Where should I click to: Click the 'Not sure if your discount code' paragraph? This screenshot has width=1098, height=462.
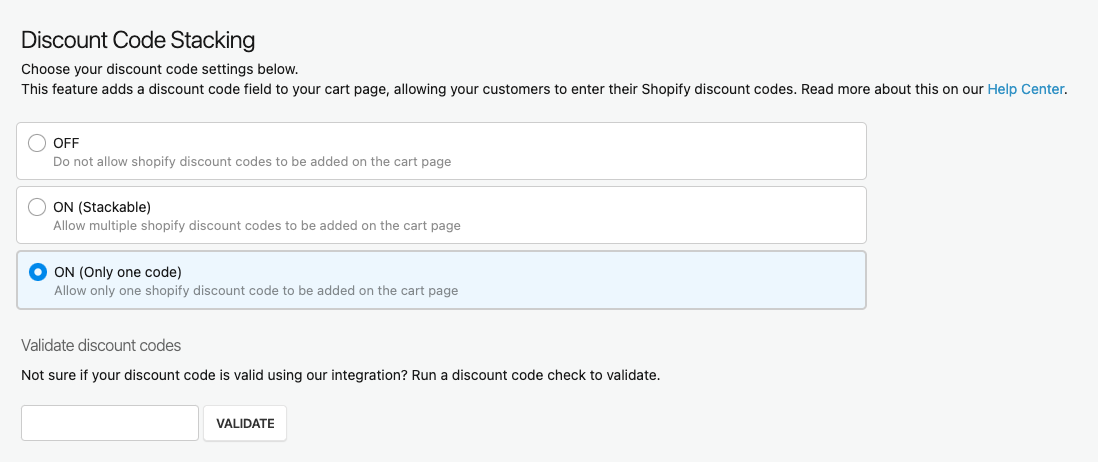pyautogui.click(x=341, y=375)
